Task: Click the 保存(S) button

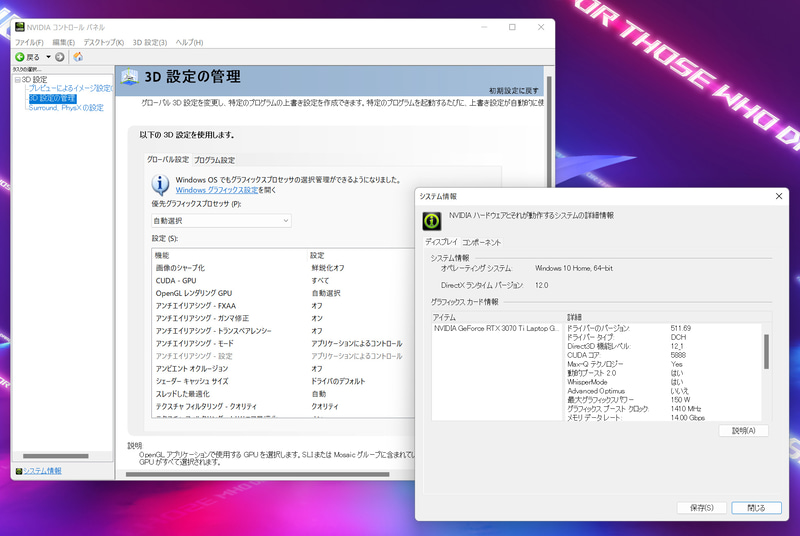Action: coord(702,508)
